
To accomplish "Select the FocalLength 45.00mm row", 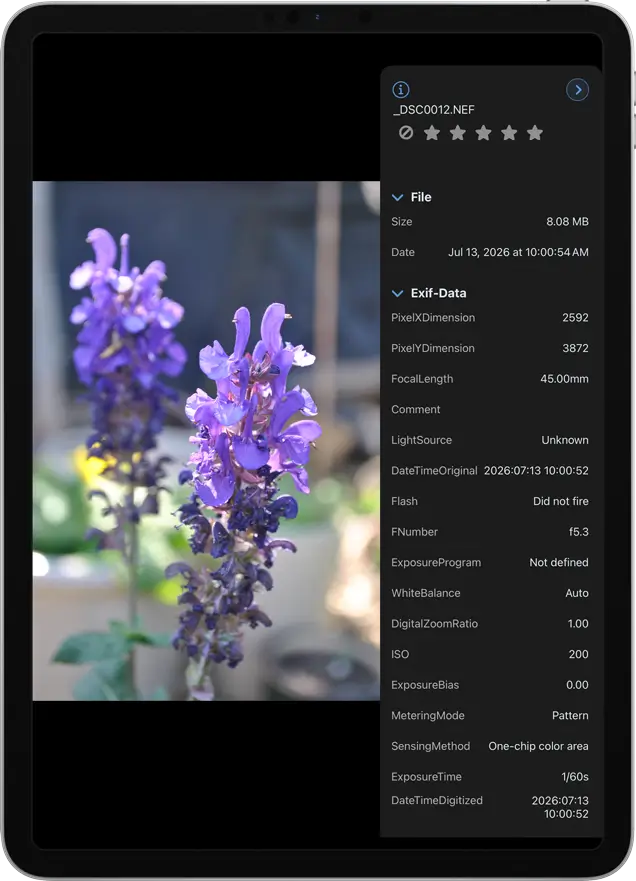I will (x=490, y=379).
